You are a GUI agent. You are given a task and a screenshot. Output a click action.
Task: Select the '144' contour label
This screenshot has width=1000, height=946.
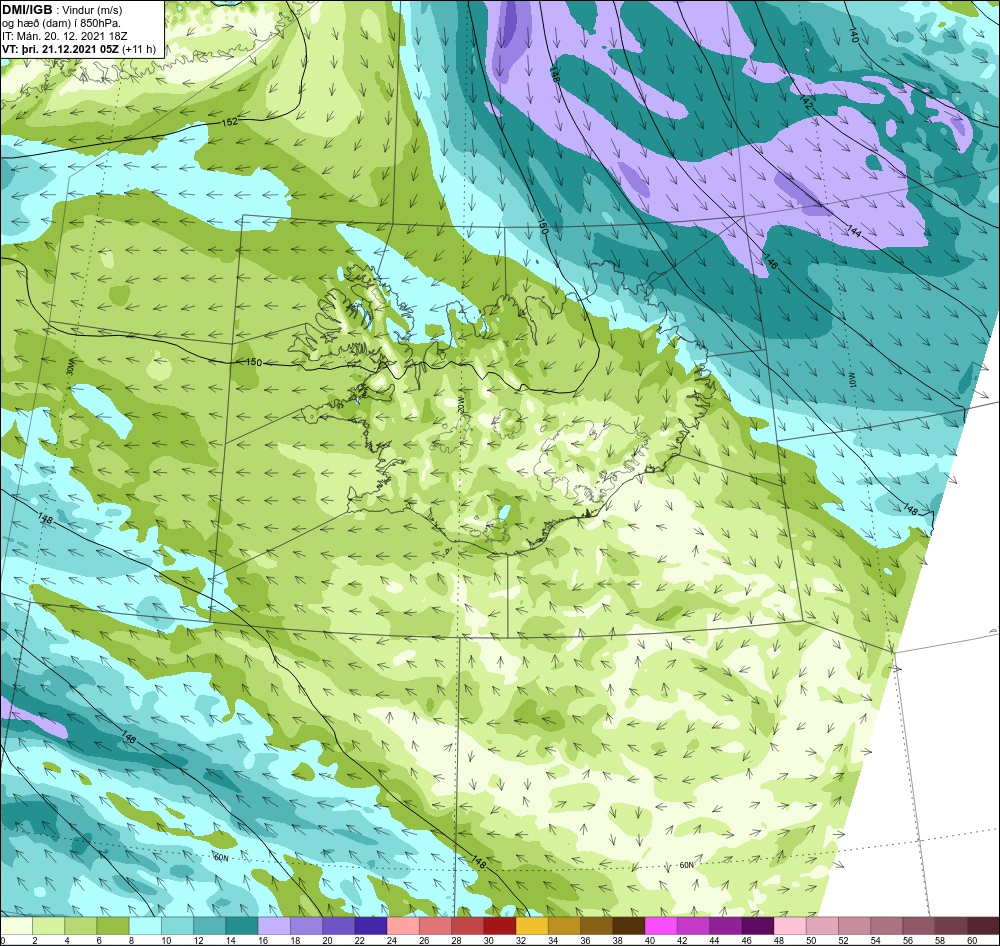[x=855, y=232]
